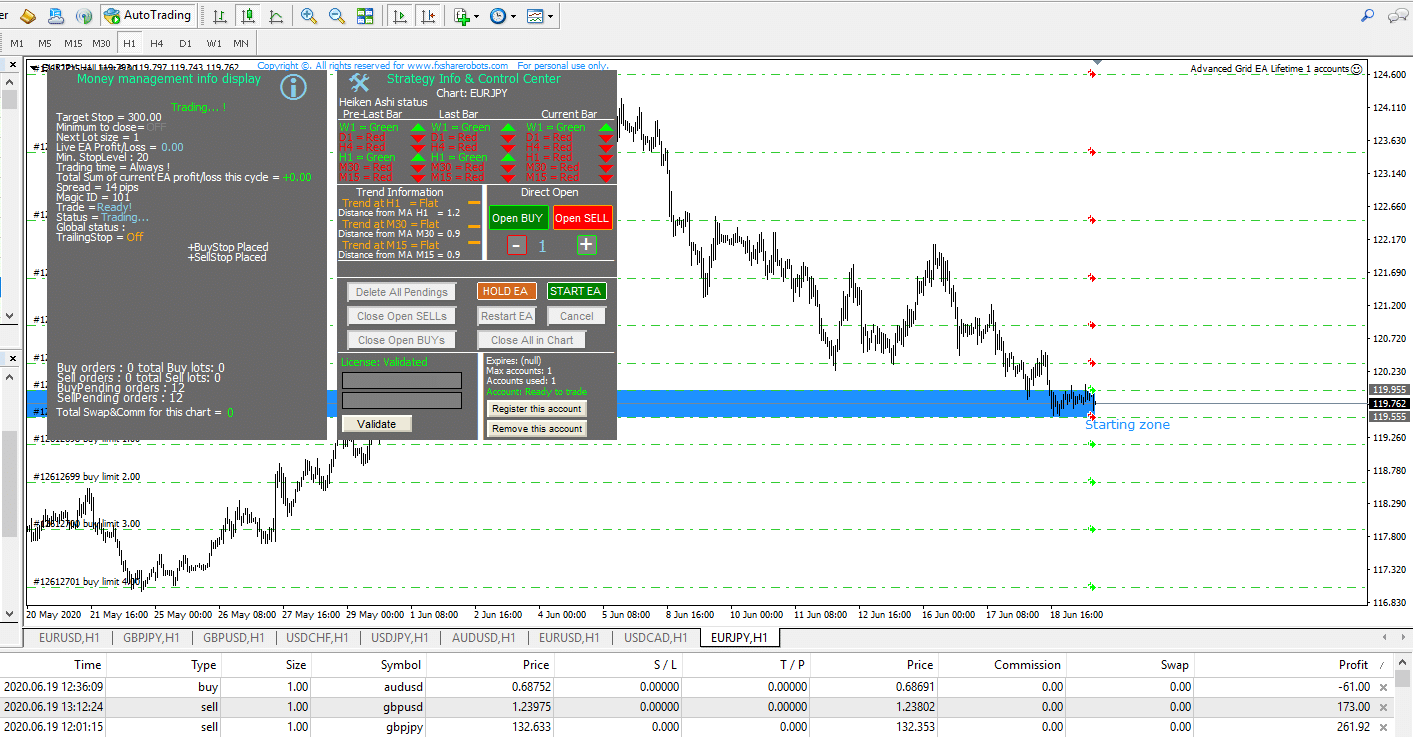
Task: Close the gbpusd sell order
Action: (1384, 707)
